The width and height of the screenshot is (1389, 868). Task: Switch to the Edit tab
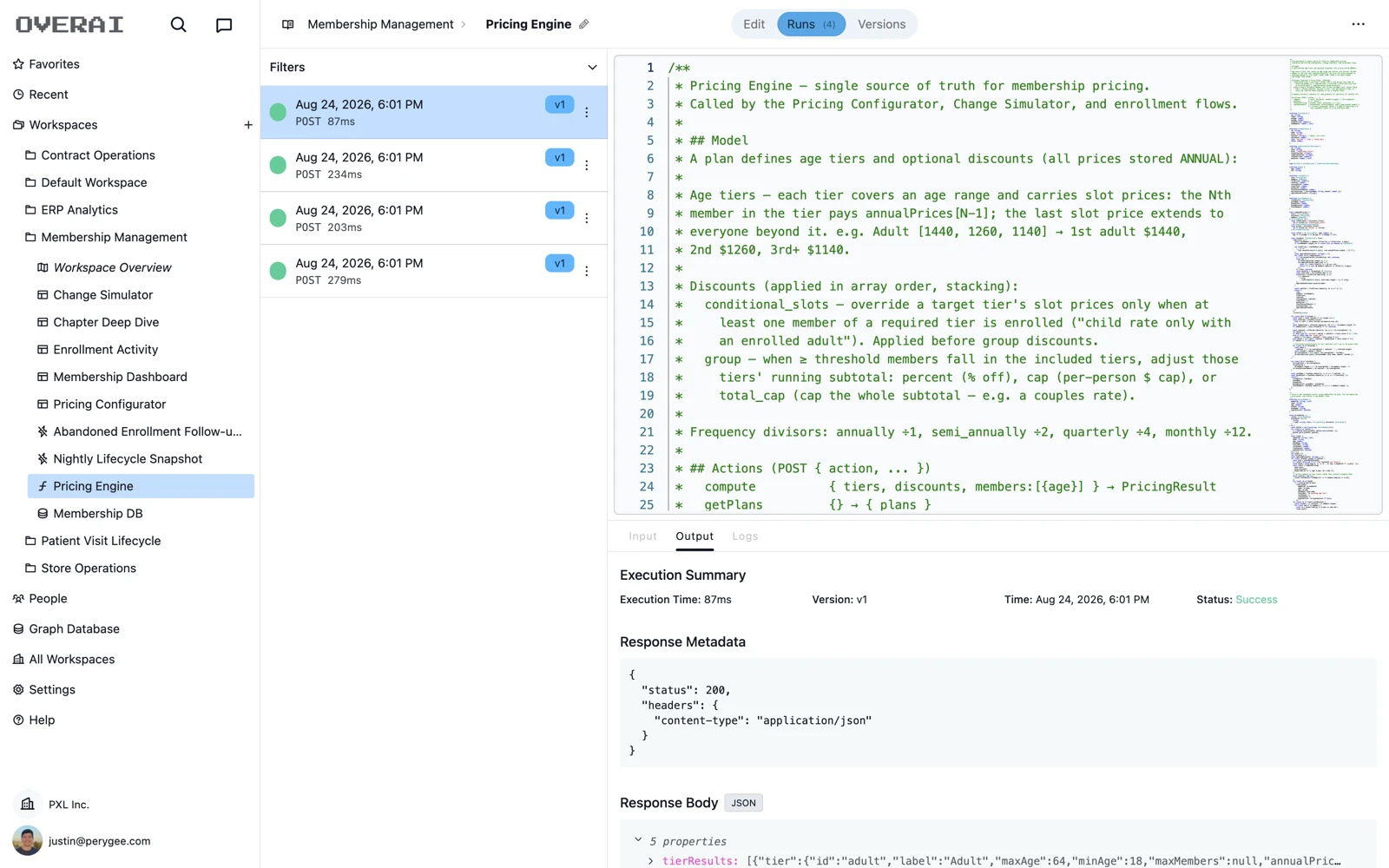pyautogui.click(x=754, y=24)
